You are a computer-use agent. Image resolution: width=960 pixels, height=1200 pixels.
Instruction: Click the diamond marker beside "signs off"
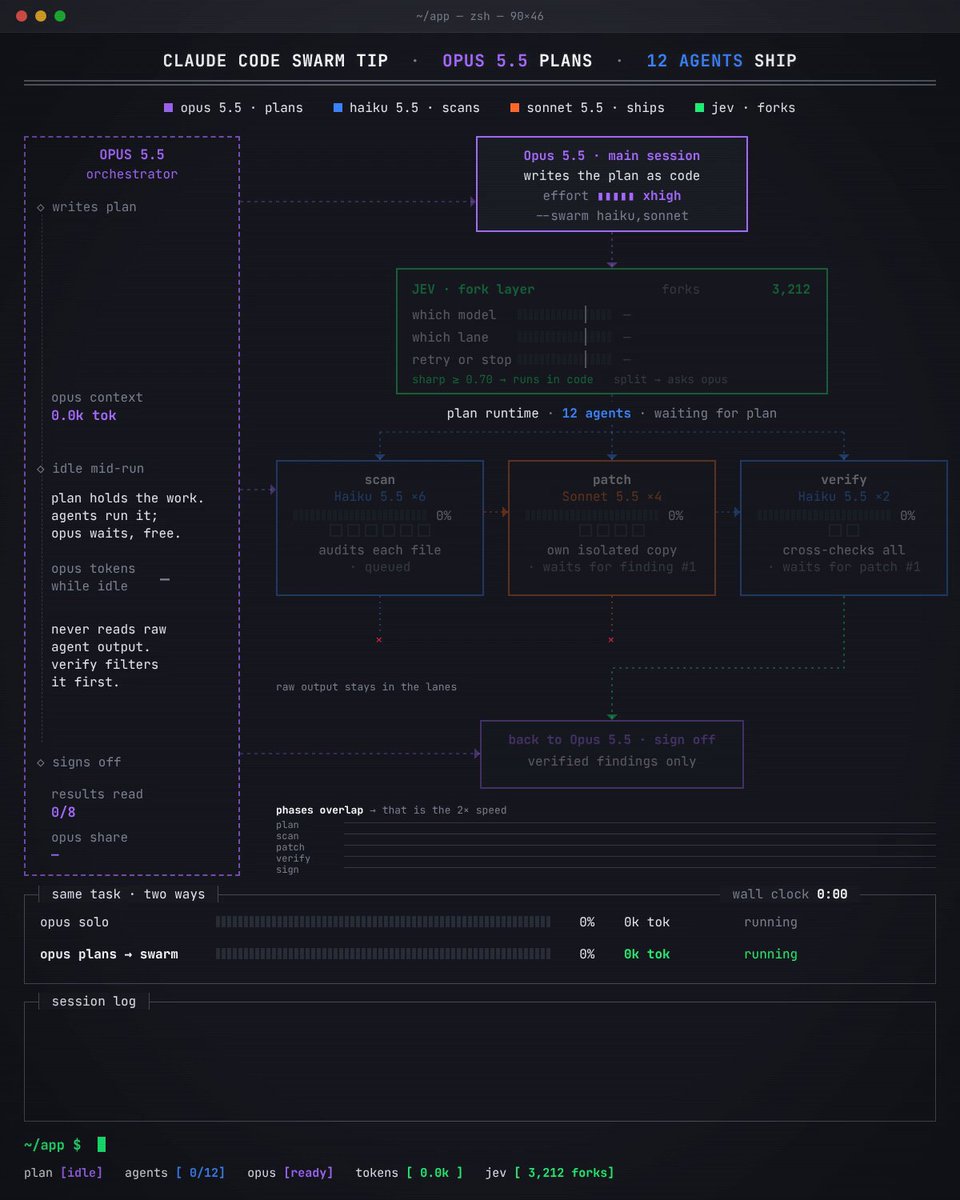click(40, 762)
